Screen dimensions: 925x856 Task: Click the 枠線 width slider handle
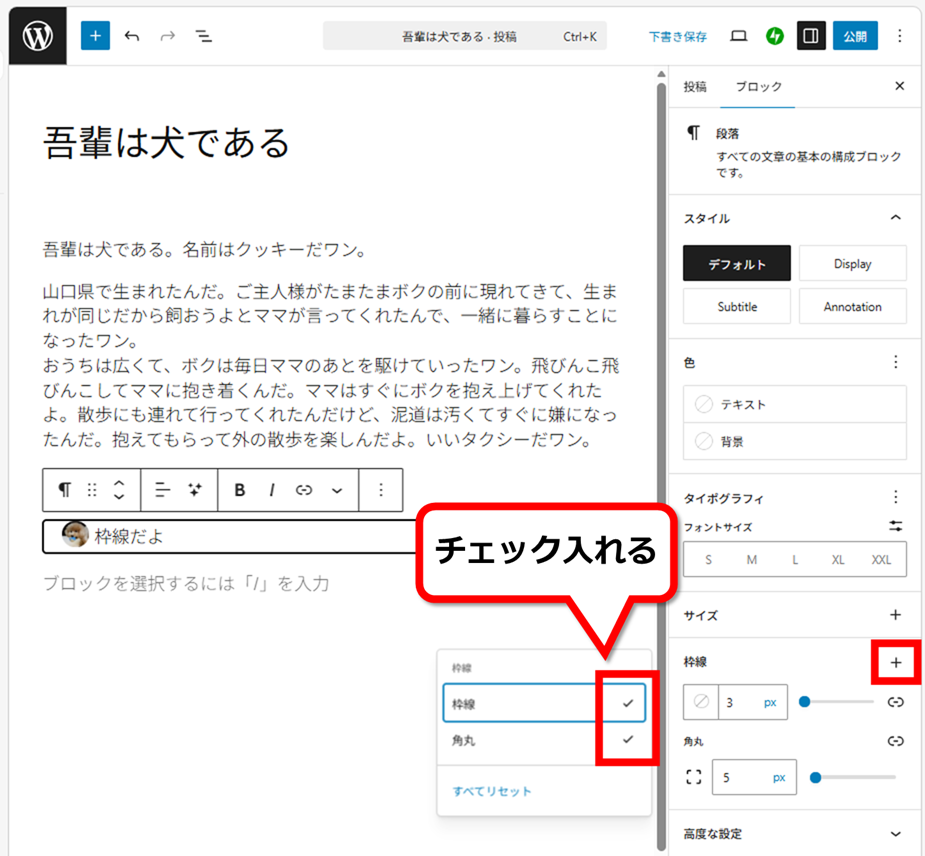click(x=805, y=702)
